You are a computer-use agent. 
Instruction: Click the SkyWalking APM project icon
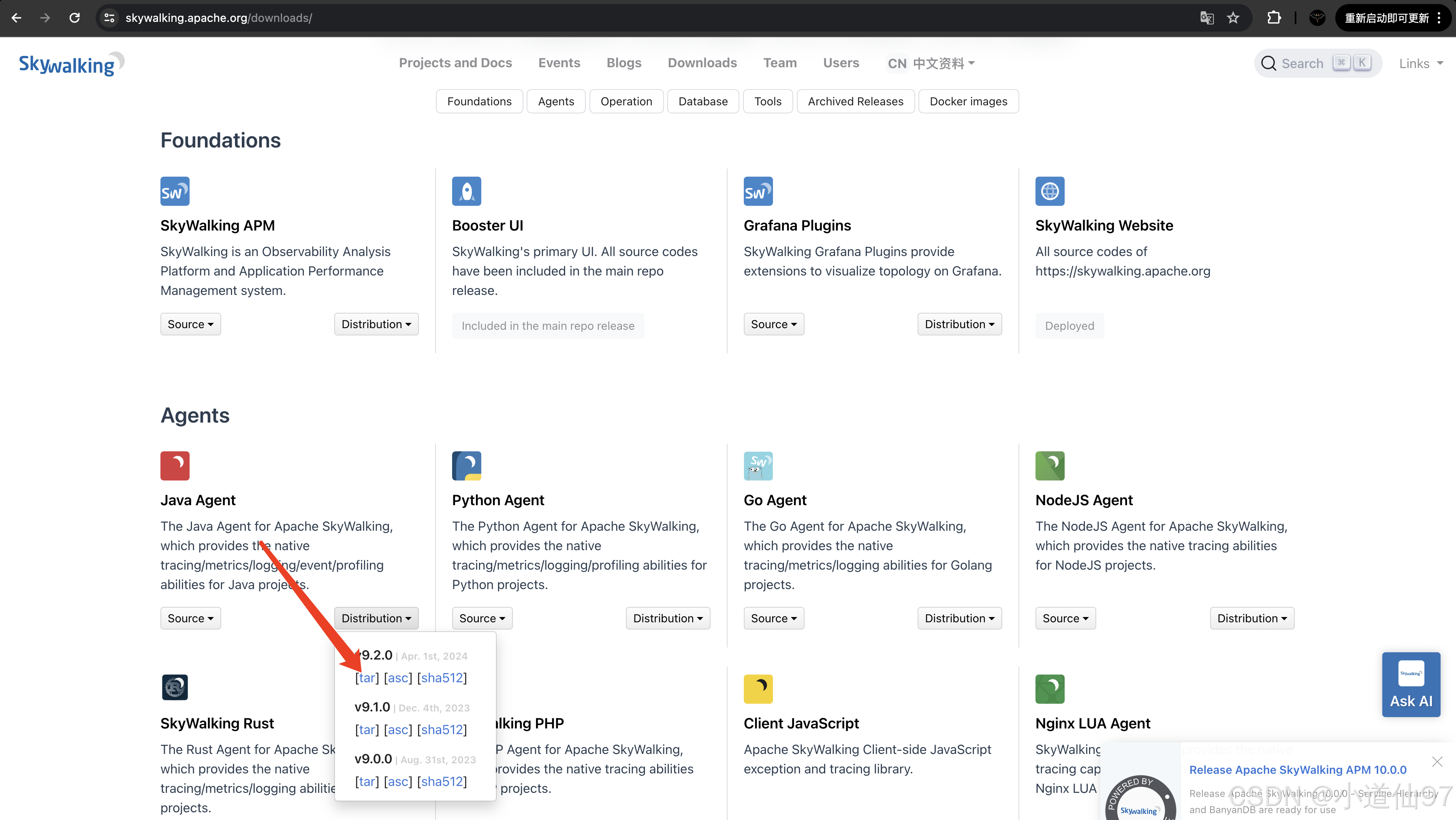pos(175,191)
